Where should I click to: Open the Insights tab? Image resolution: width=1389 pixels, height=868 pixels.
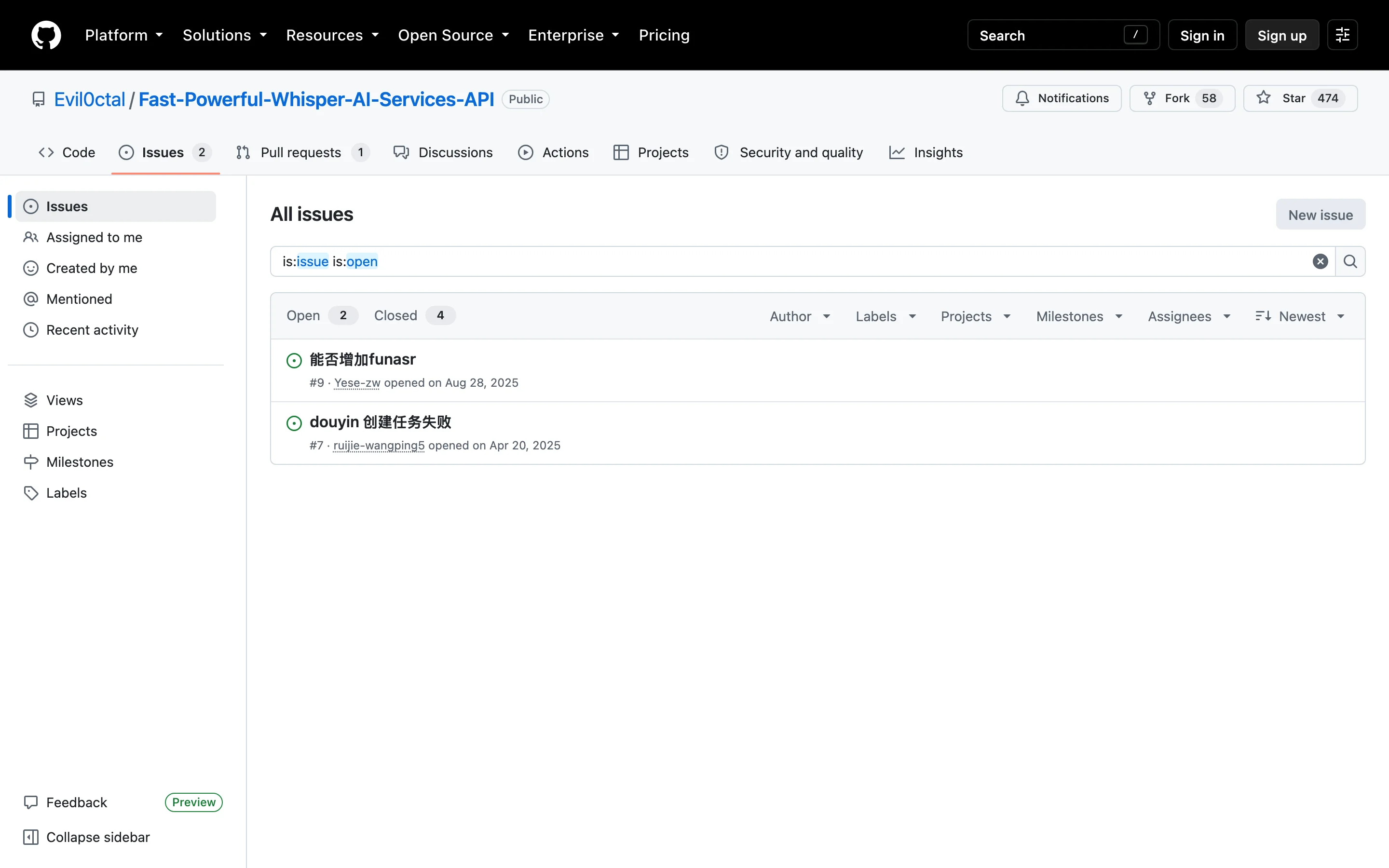(x=926, y=152)
